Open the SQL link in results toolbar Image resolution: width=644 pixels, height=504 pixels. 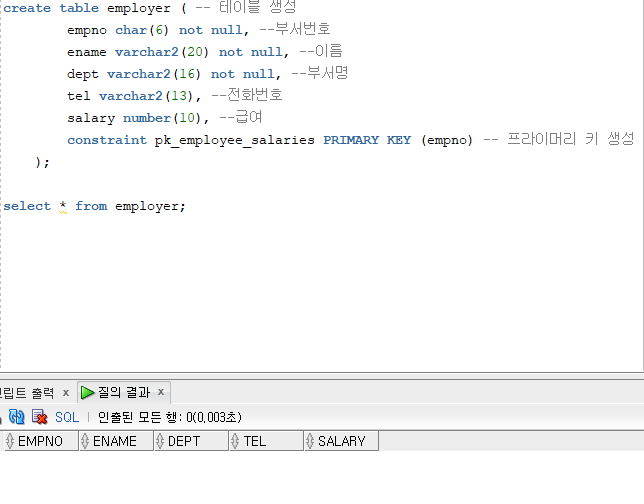point(67,417)
